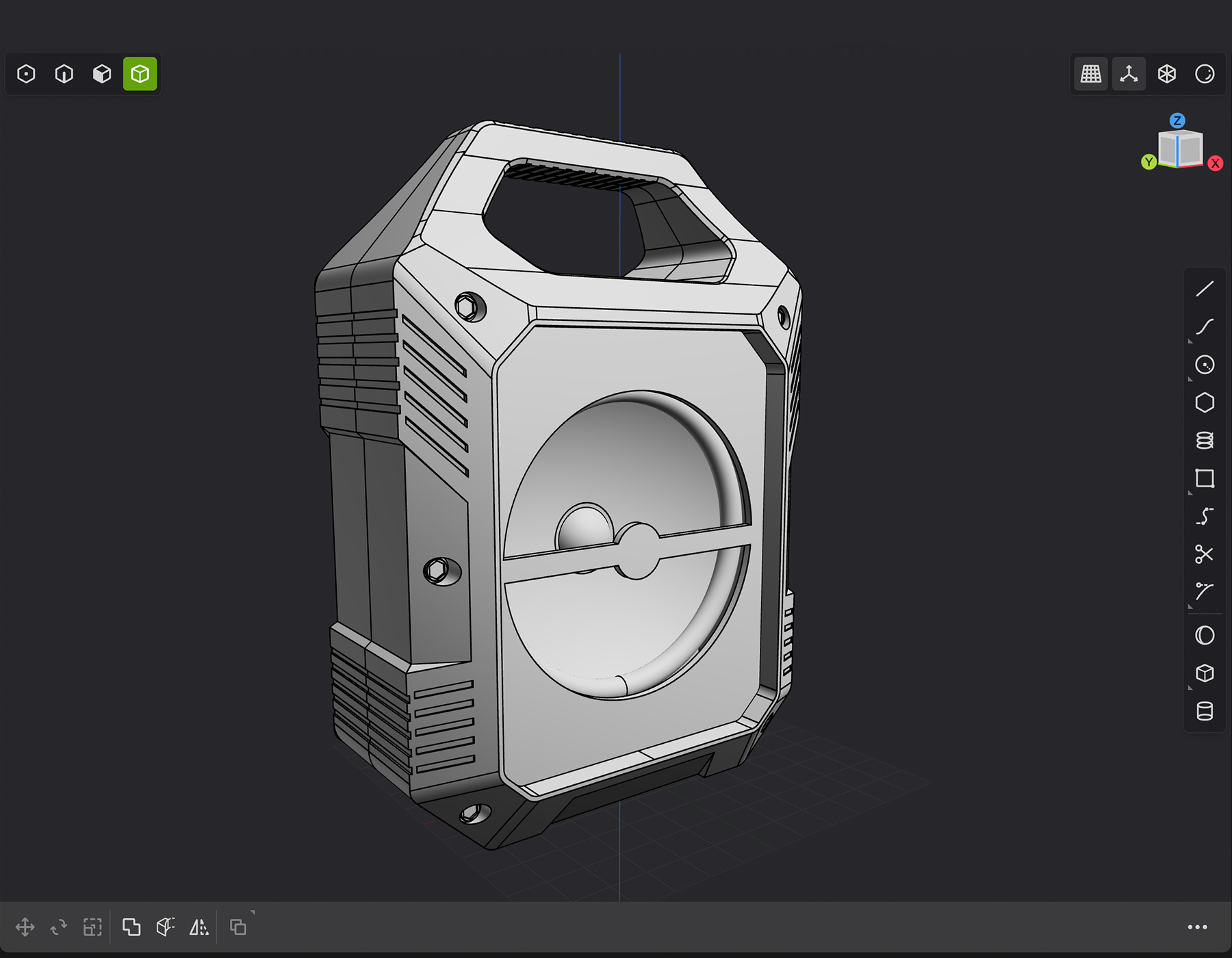Click the blue Z axis on gizmo
1232x958 pixels.
(x=1177, y=120)
